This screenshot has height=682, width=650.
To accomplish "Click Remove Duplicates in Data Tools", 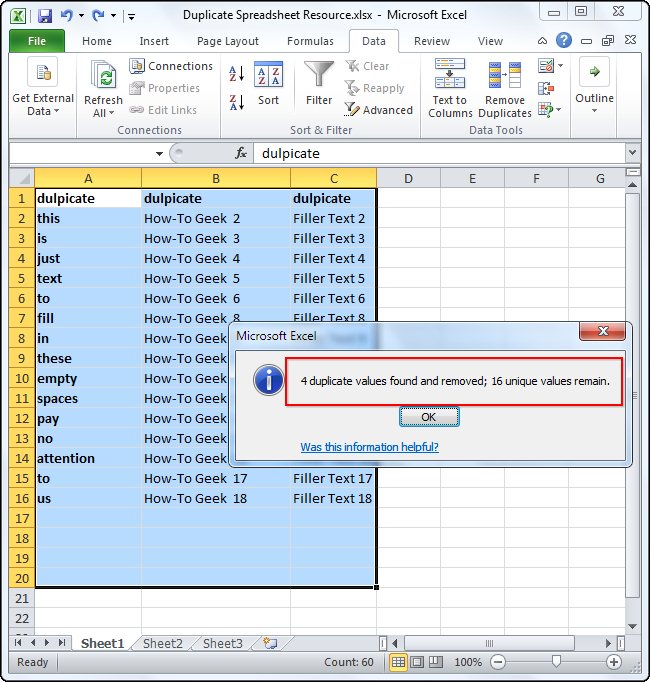I will click(x=505, y=88).
